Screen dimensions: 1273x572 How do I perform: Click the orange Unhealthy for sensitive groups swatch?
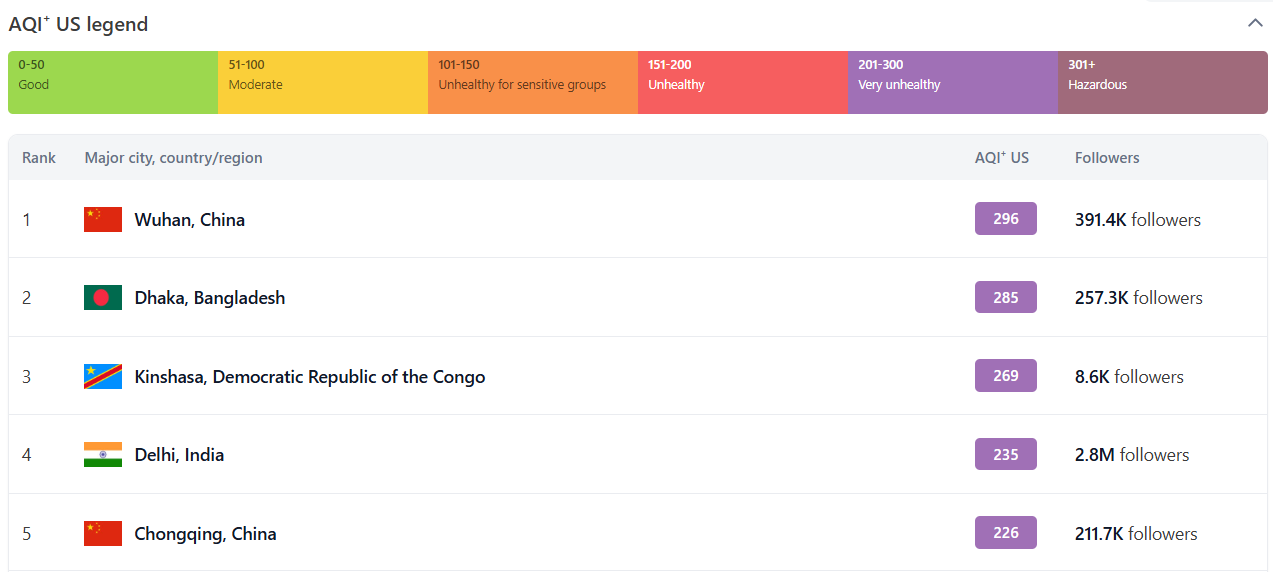[533, 82]
